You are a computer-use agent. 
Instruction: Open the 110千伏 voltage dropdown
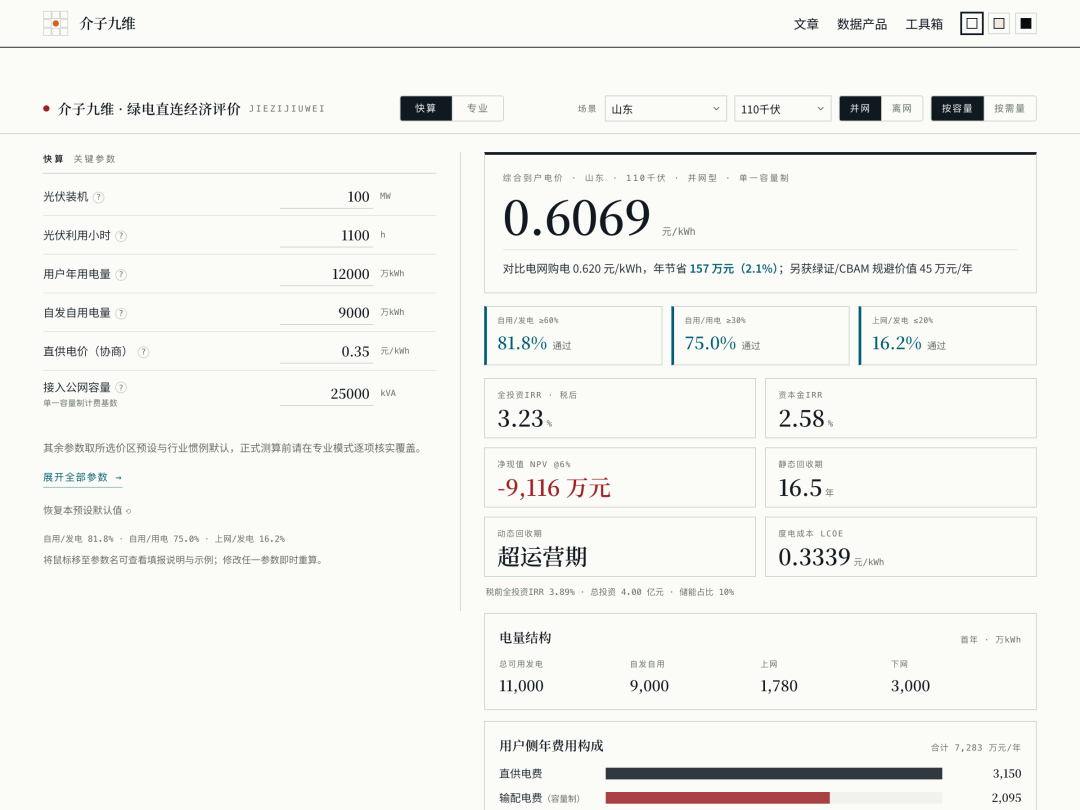[x=782, y=109]
